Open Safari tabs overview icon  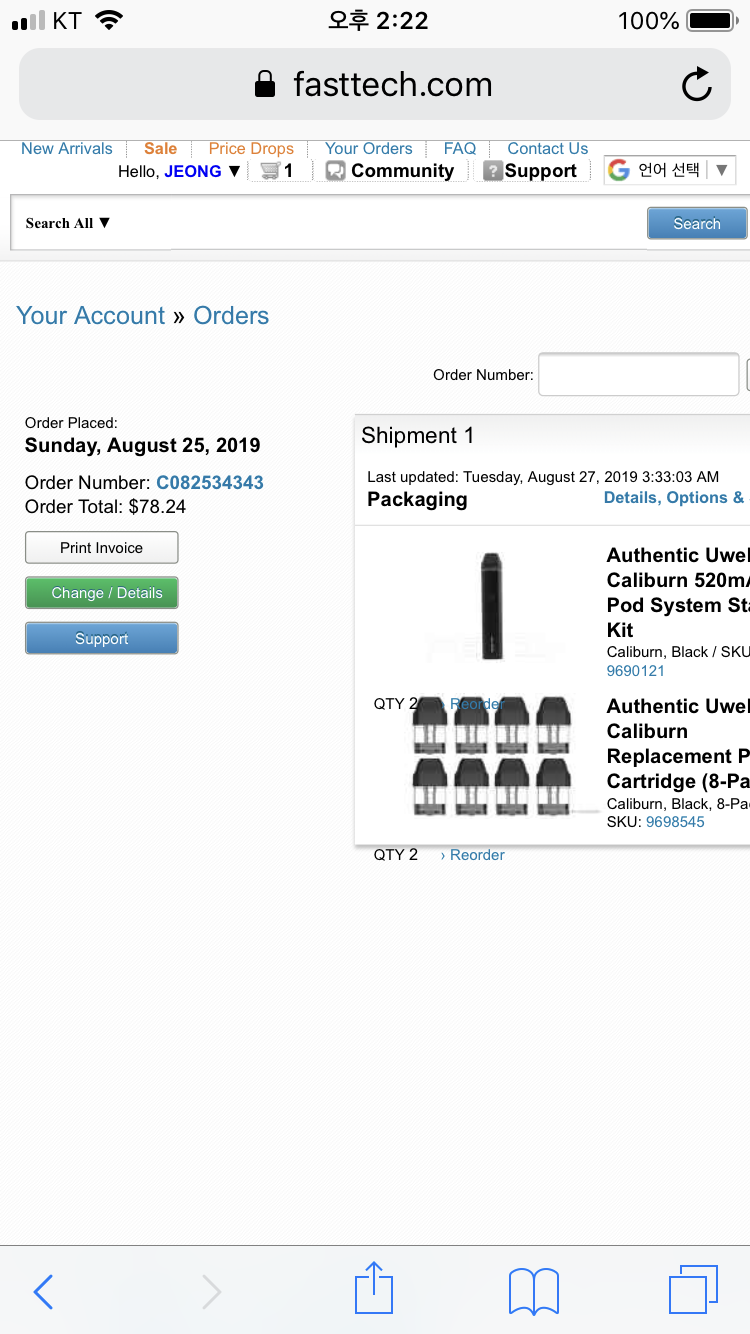click(693, 1289)
